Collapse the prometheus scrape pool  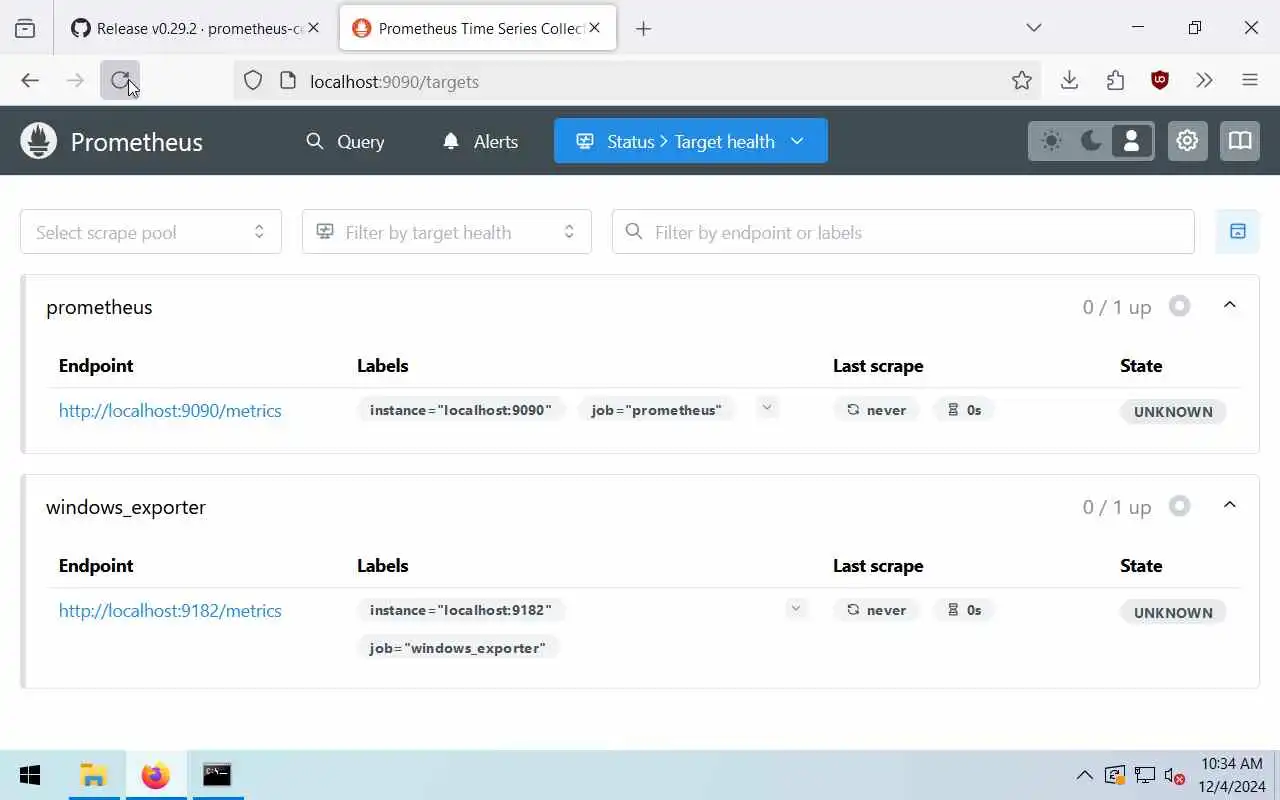[1230, 306]
